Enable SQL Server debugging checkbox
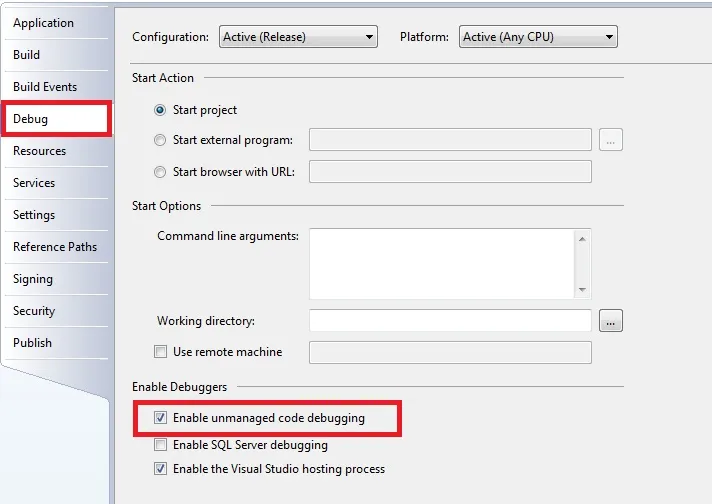 point(161,445)
